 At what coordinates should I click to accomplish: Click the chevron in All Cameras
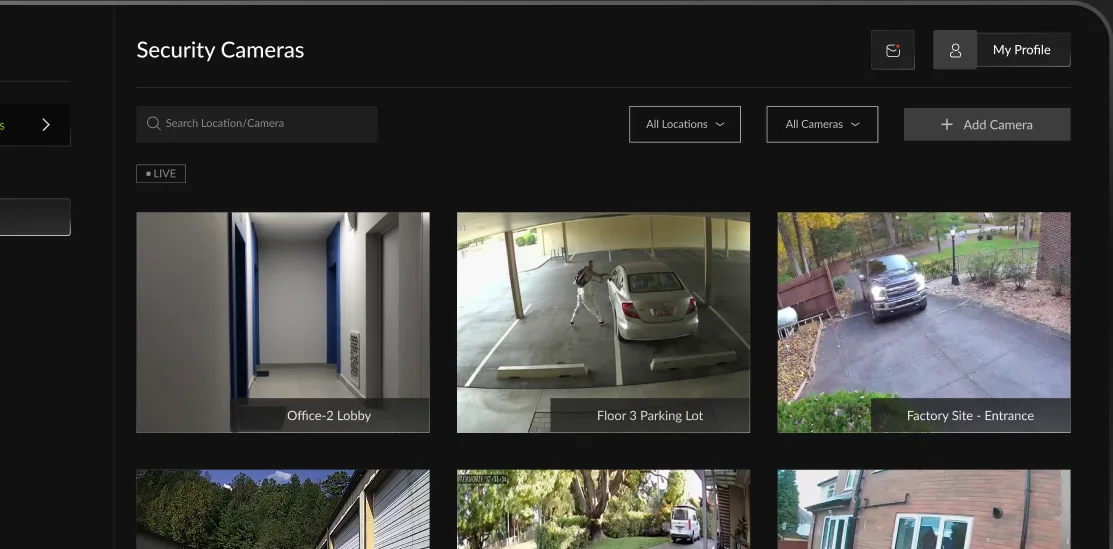(x=855, y=124)
